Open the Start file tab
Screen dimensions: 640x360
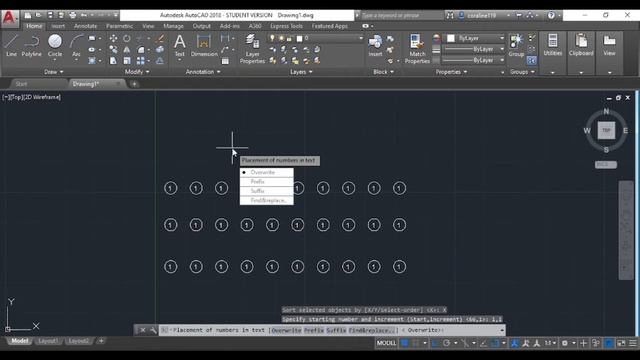[x=21, y=84]
